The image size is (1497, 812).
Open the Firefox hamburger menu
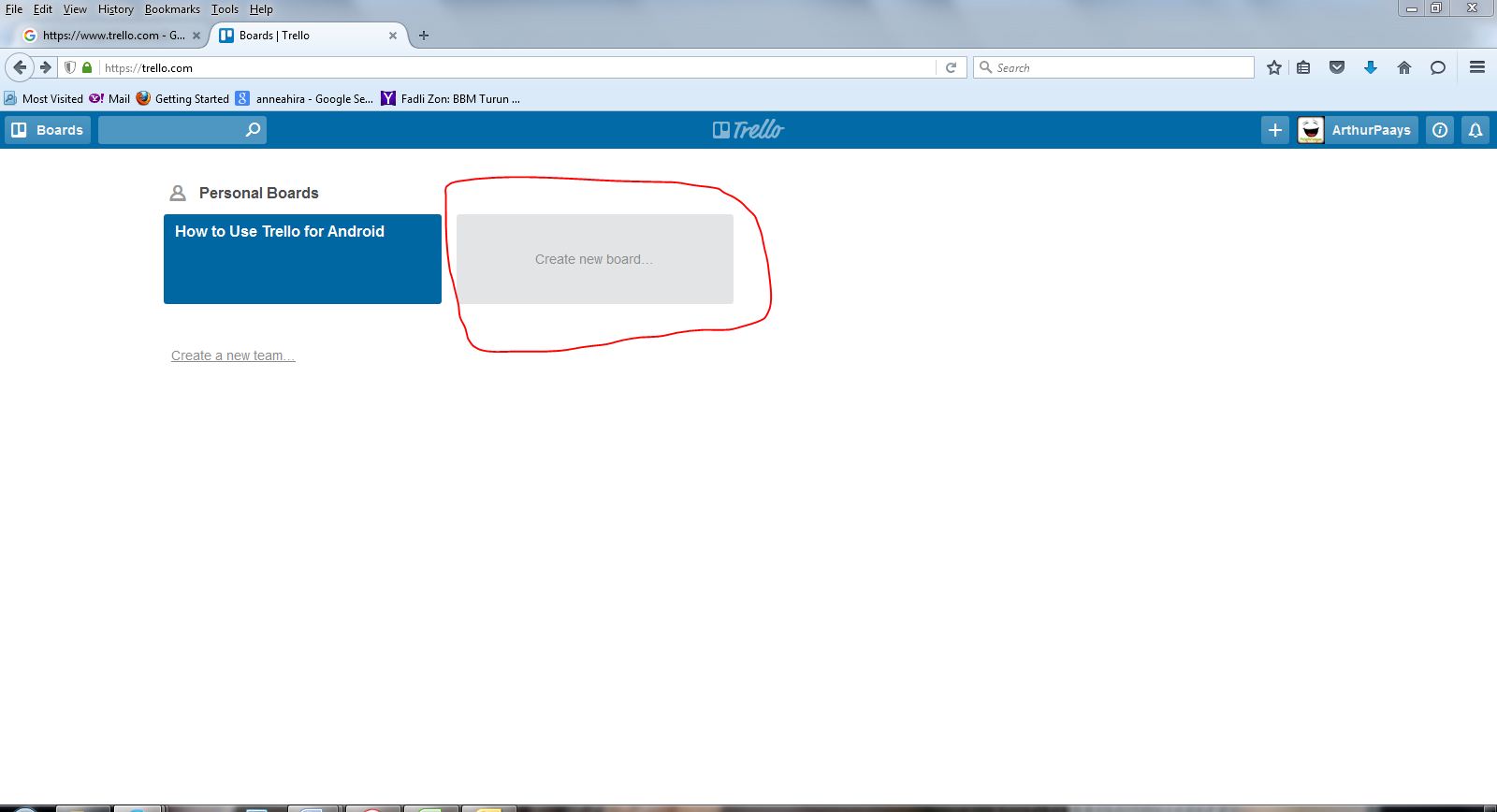point(1477,67)
